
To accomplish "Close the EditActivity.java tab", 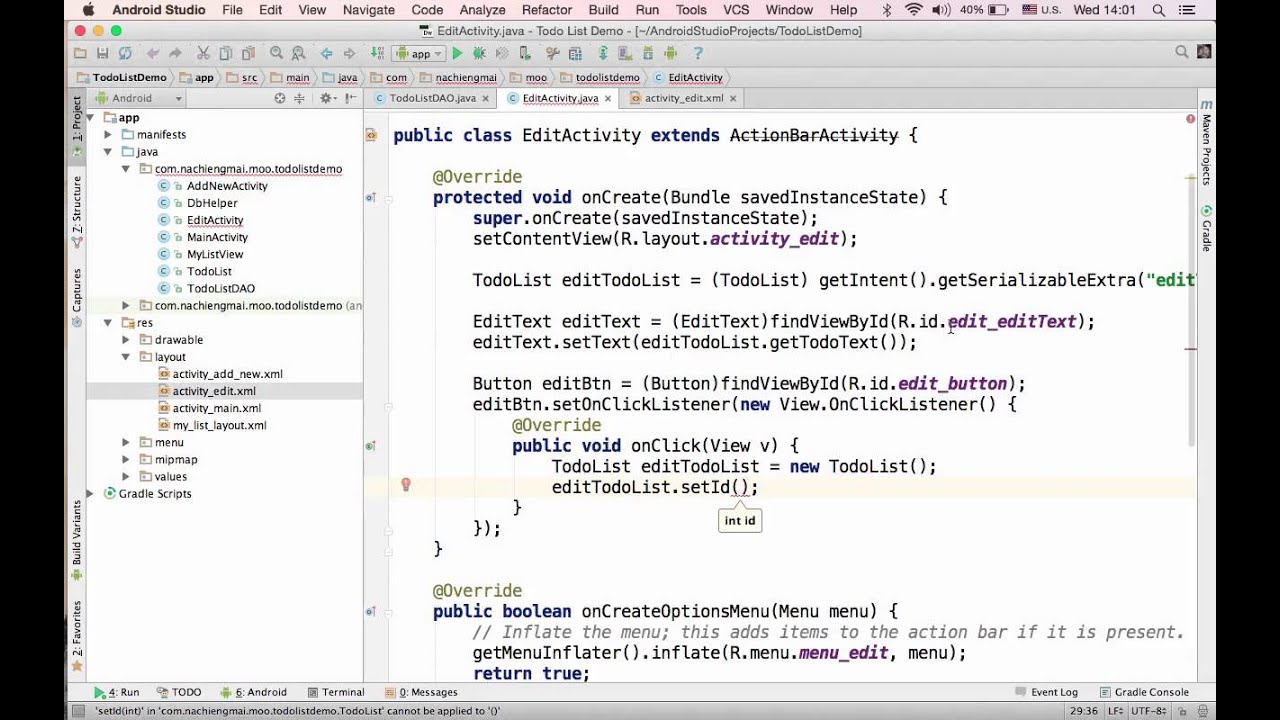I will click(x=607, y=98).
